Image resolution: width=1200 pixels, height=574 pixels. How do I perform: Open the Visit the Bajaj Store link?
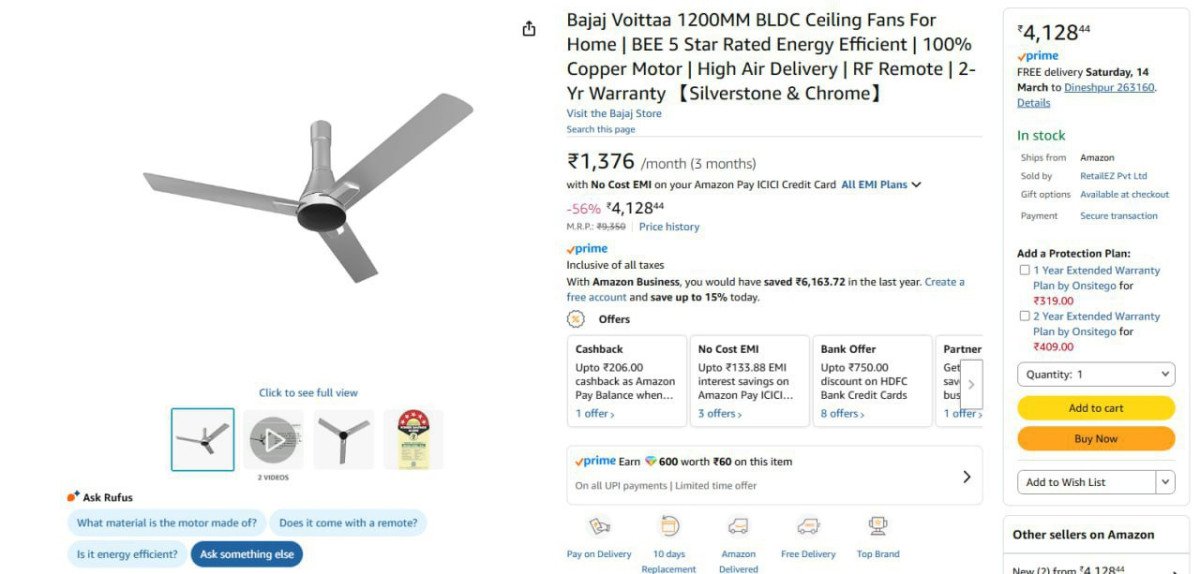coord(614,114)
